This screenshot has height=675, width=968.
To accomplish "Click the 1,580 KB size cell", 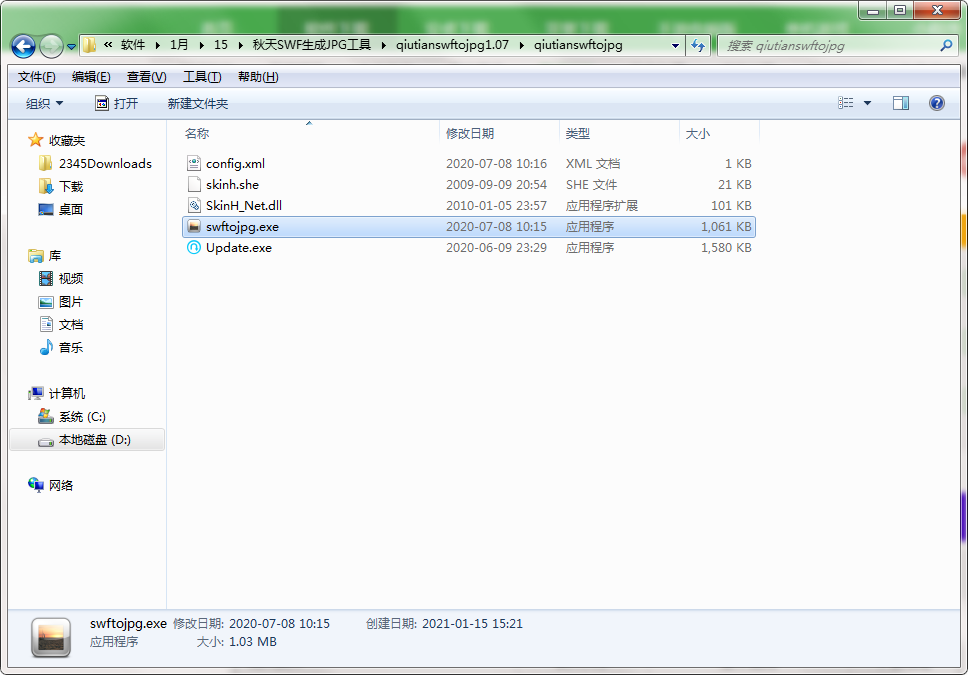I will 726,248.
